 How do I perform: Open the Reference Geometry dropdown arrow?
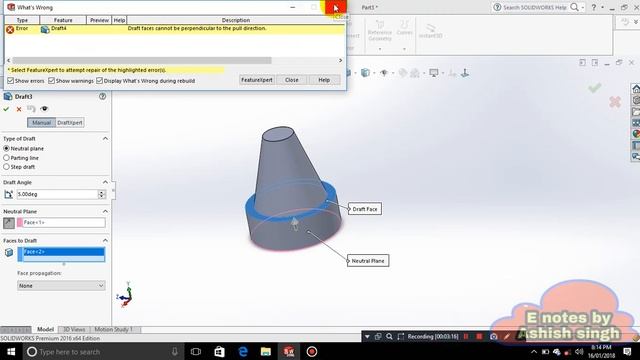click(380, 49)
